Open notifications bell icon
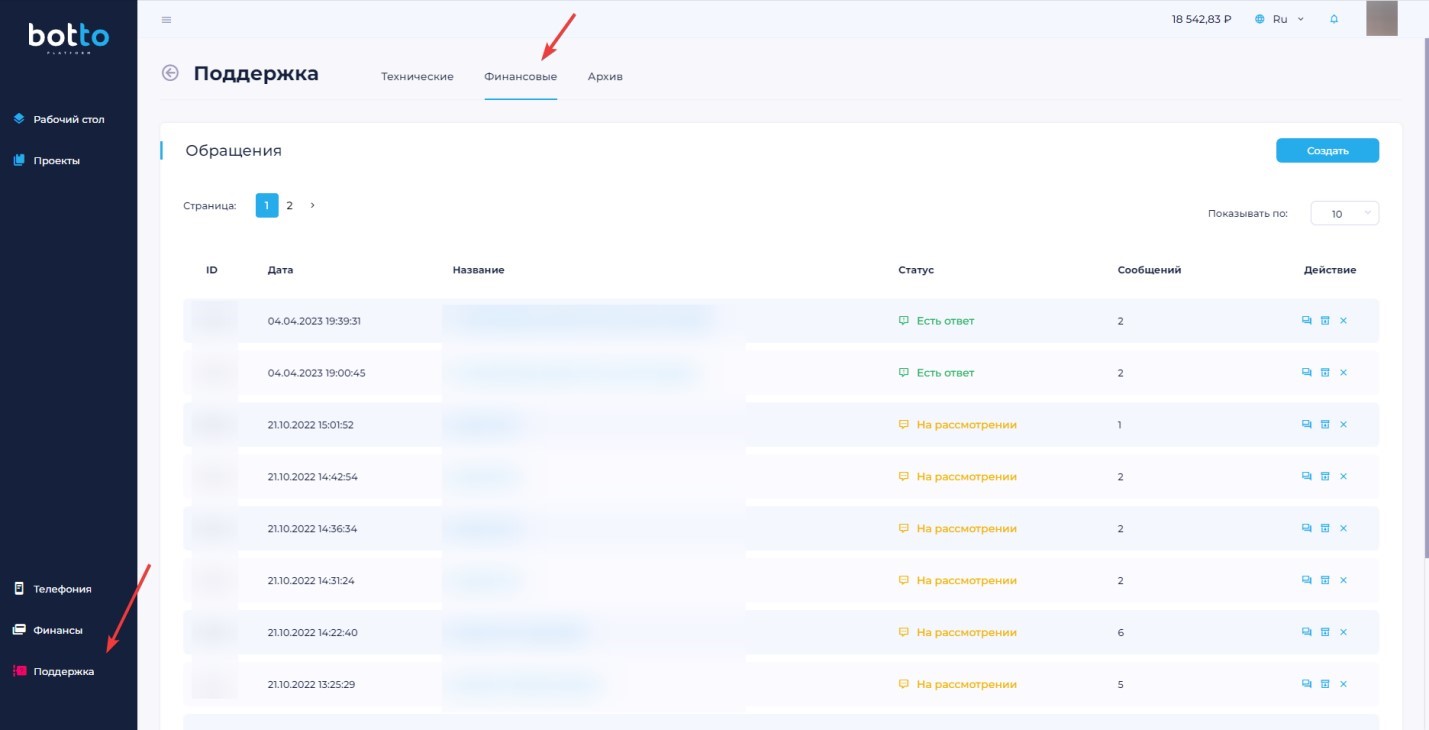 click(x=1333, y=19)
